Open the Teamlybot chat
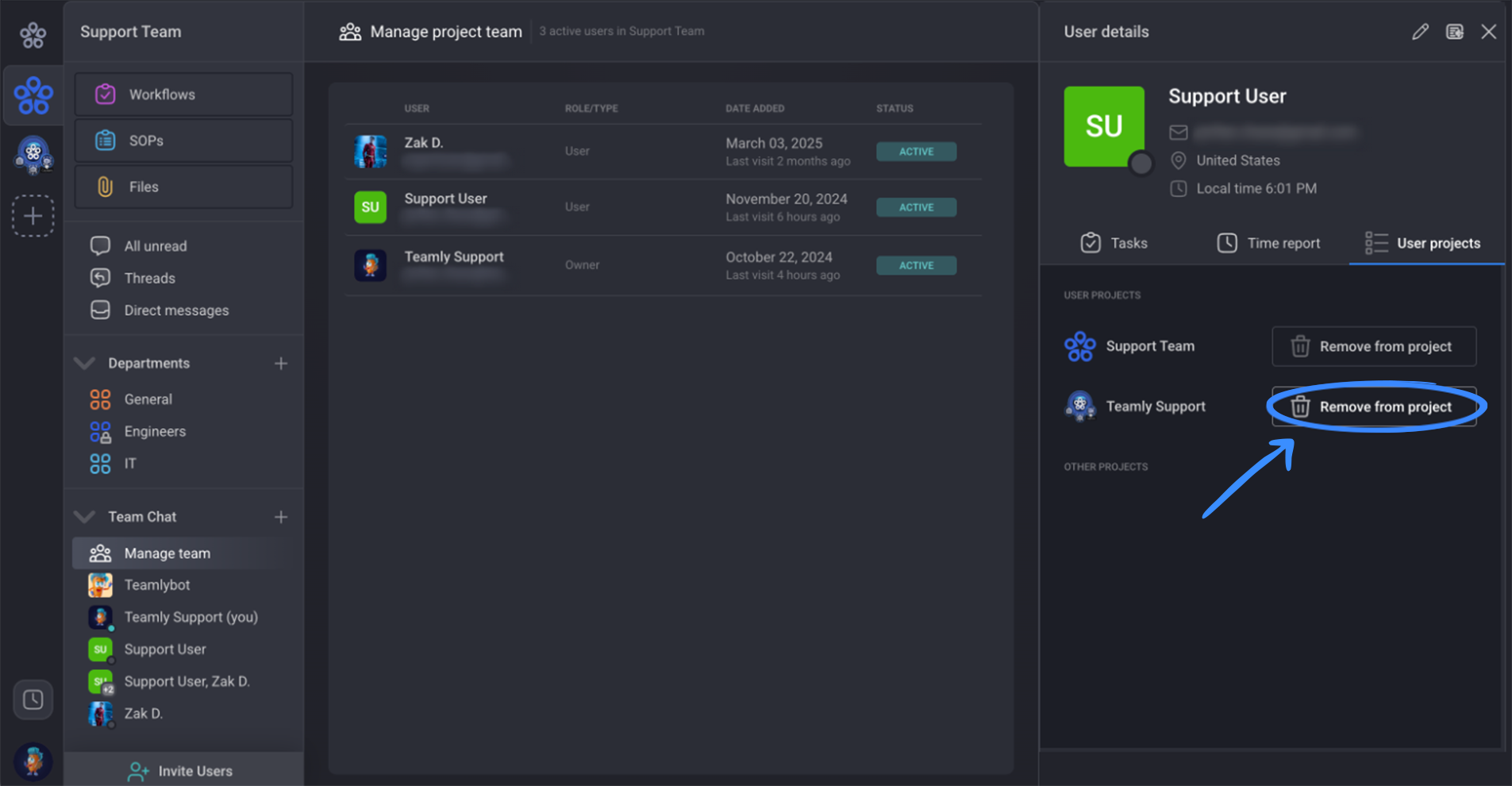Viewport: 1512px width, 786px height. (x=157, y=585)
